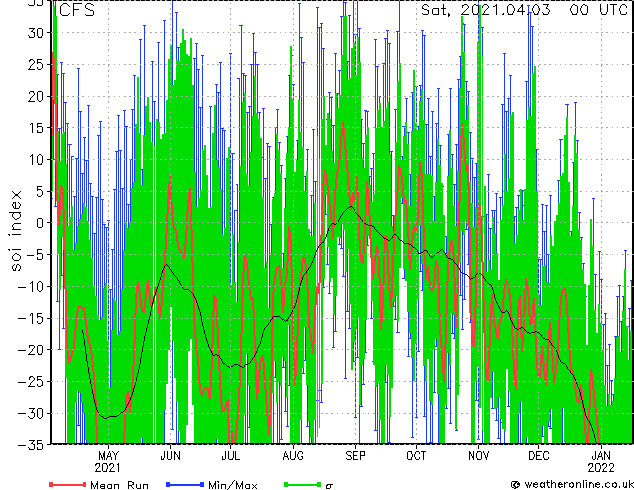Screen dimensions: 634x490
Task: Click the weatheronline.co.uk copyright text
Action: click(x=572, y=484)
